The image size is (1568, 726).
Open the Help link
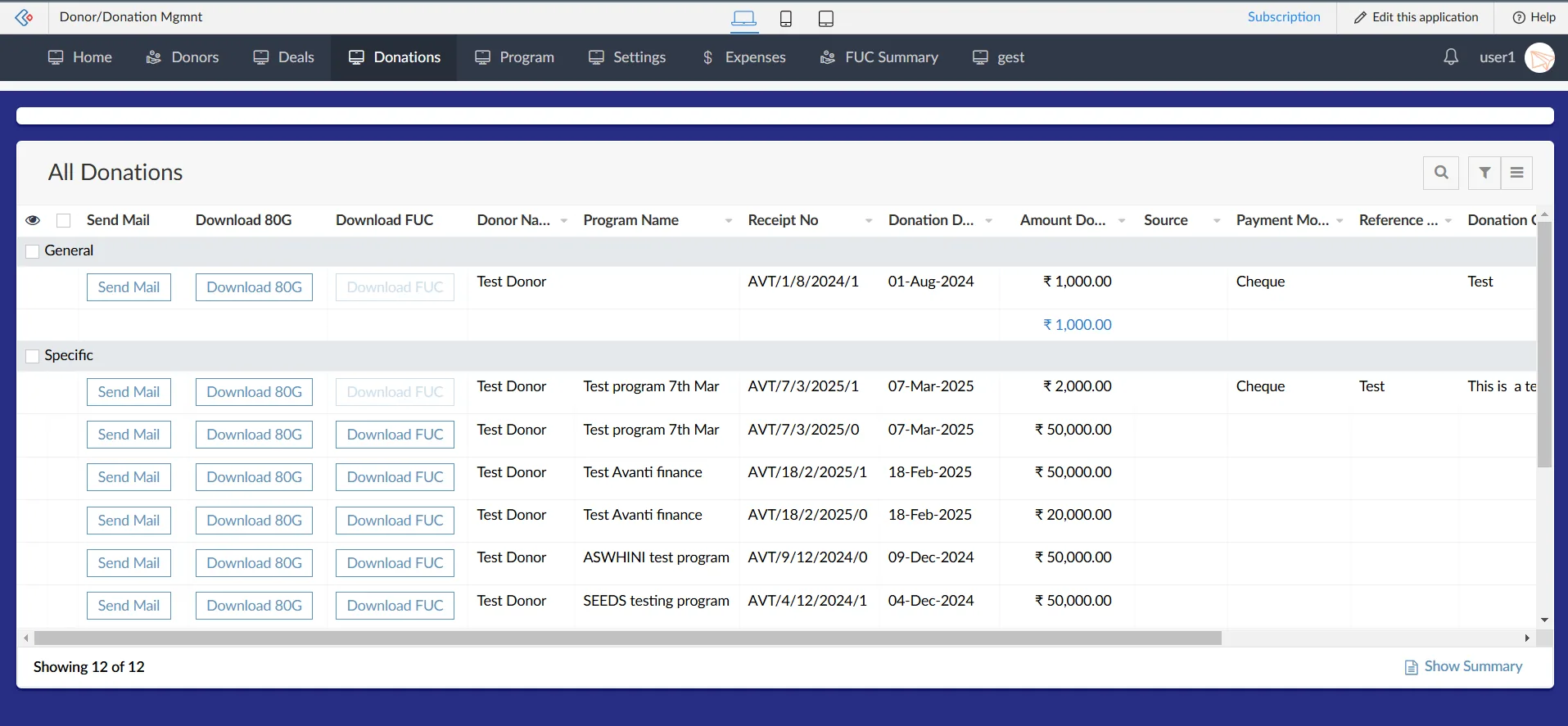[1534, 17]
